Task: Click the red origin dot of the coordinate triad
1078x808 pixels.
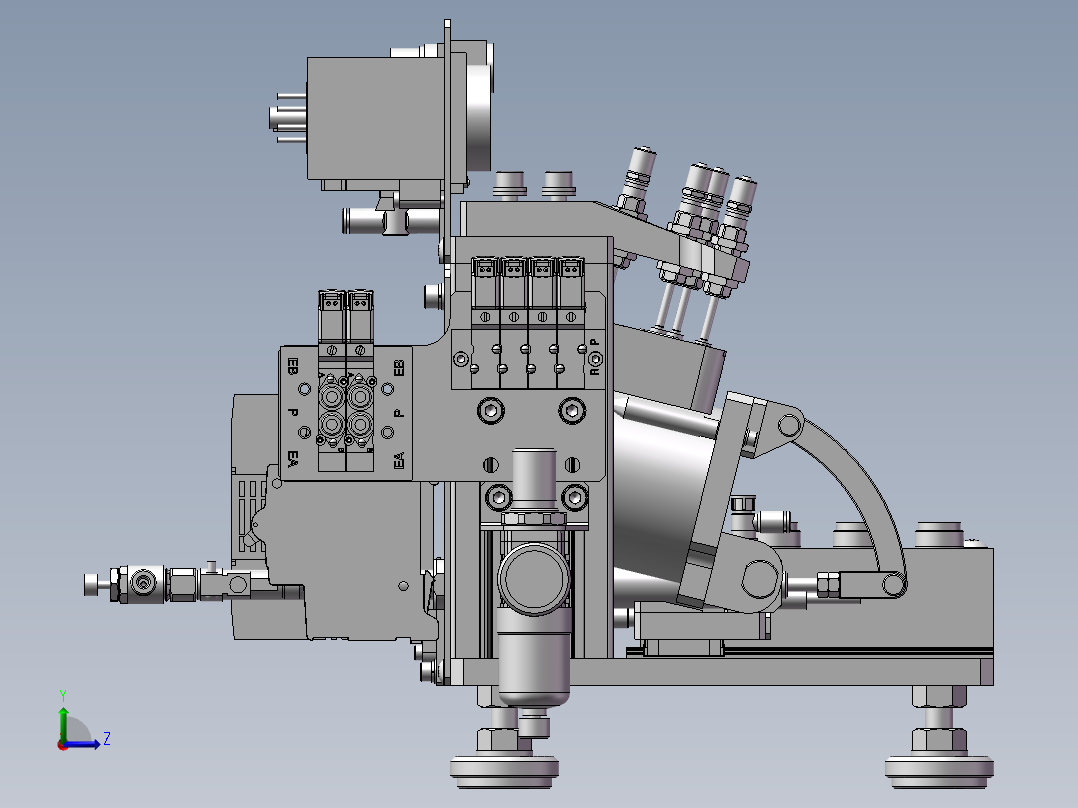Action: click(x=63, y=745)
